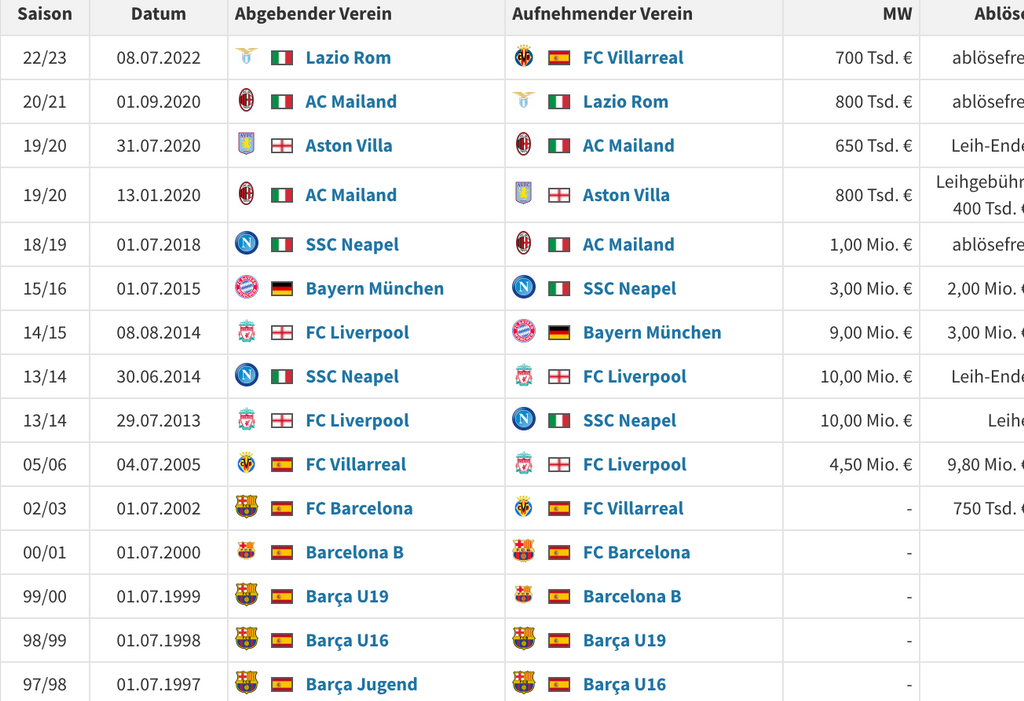Viewport: 1024px width, 701px height.
Task: Open the Barça U19 link in the 99/00 row
Action: [346, 596]
